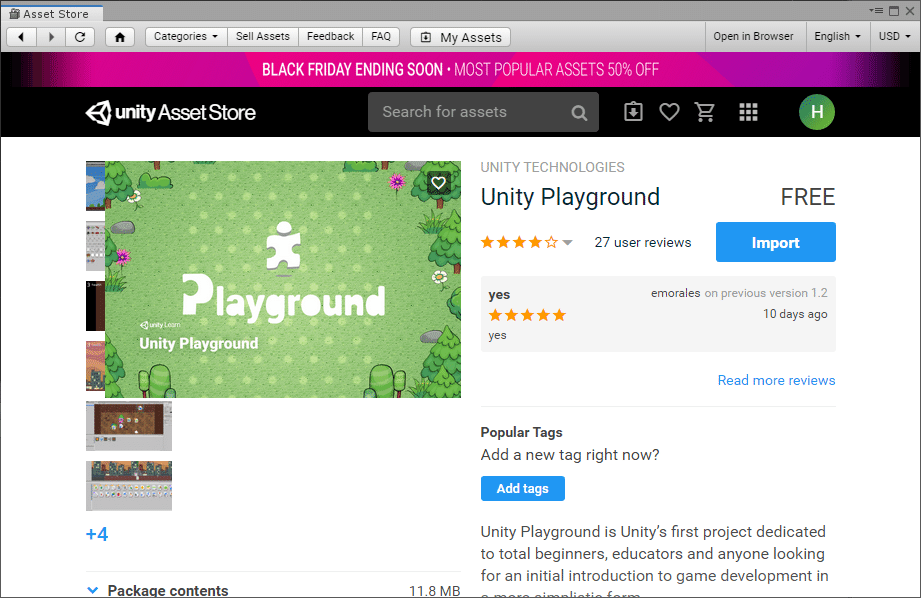Open the user profile avatar H

(x=816, y=112)
